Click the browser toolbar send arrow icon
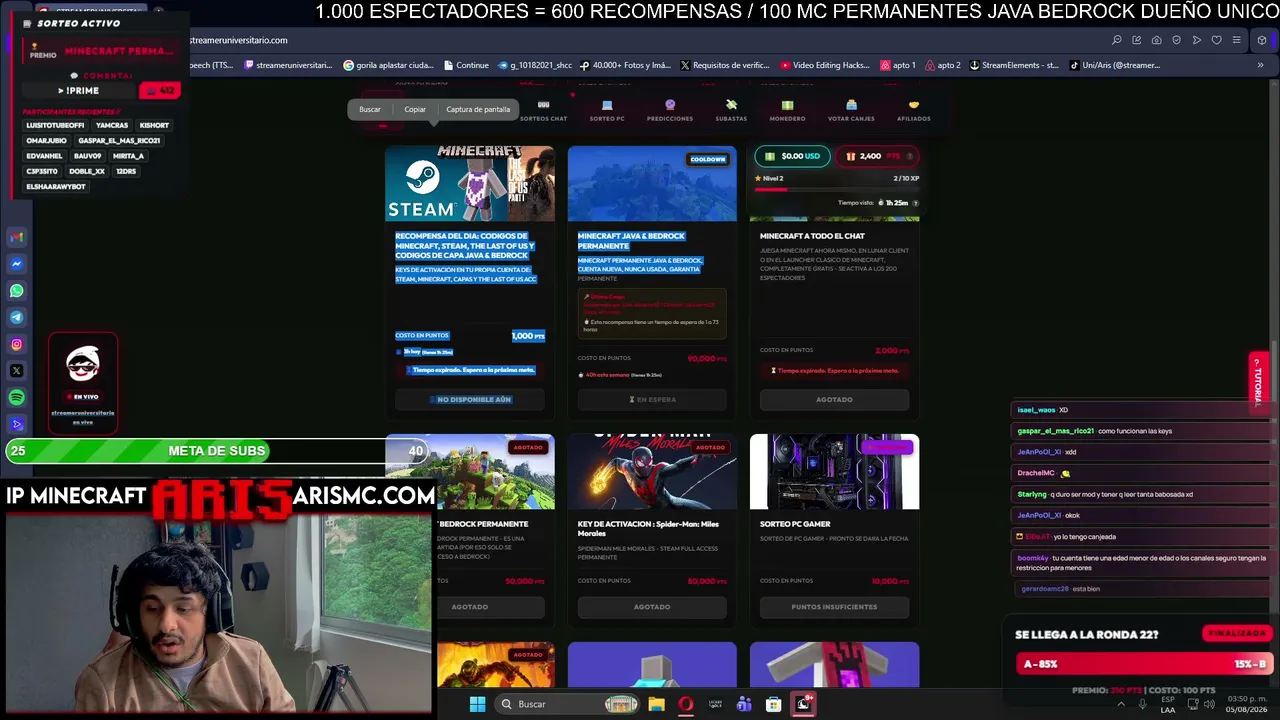The height and width of the screenshot is (720, 1280). pyautogui.click(x=1197, y=40)
